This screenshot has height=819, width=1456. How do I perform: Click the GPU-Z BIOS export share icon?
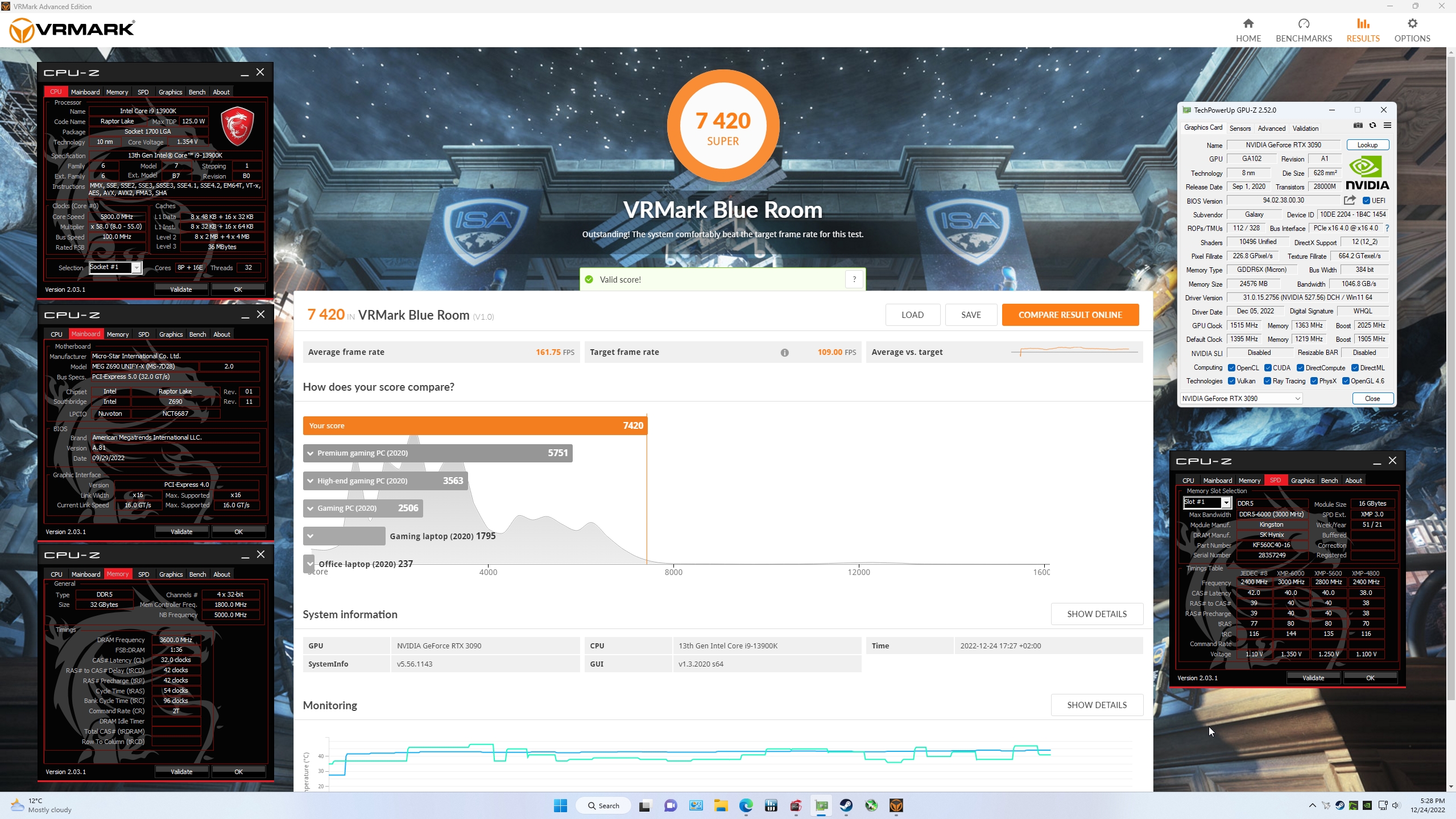pos(1350,200)
